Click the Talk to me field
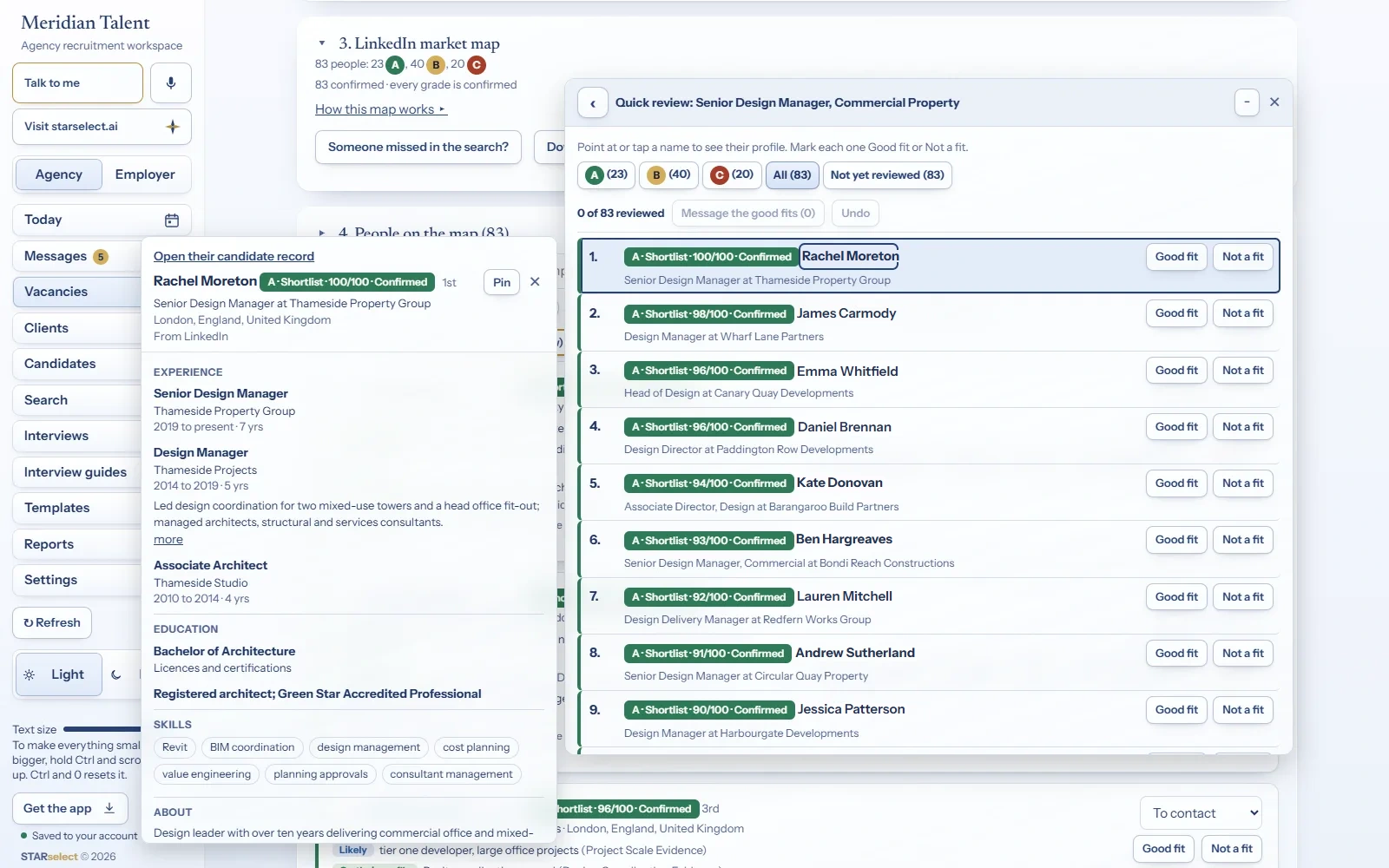Viewport: 1389px width, 868px height. pos(77,83)
